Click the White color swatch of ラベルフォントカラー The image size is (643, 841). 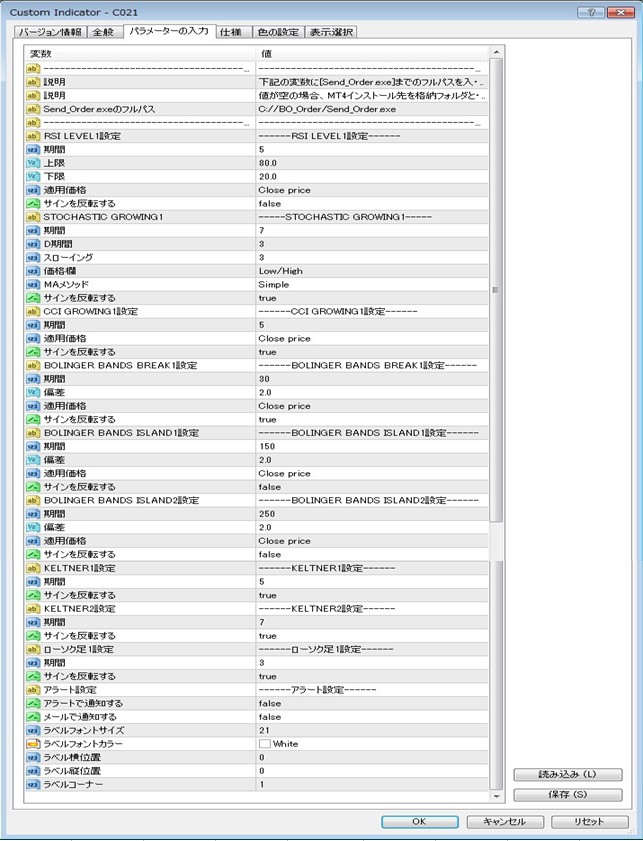click(264, 744)
